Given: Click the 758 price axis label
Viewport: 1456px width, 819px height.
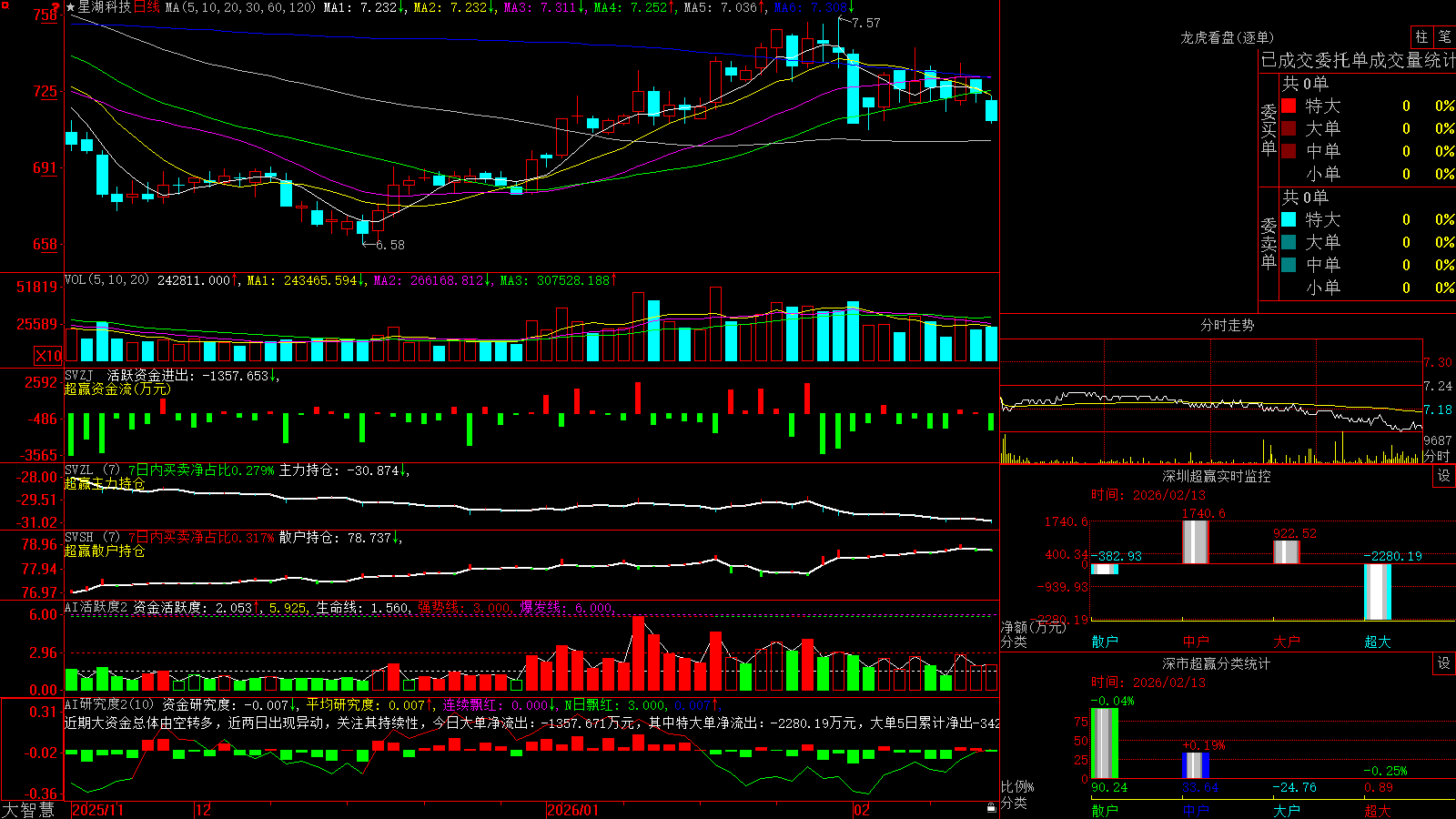Looking at the screenshot, I should click(x=45, y=15).
